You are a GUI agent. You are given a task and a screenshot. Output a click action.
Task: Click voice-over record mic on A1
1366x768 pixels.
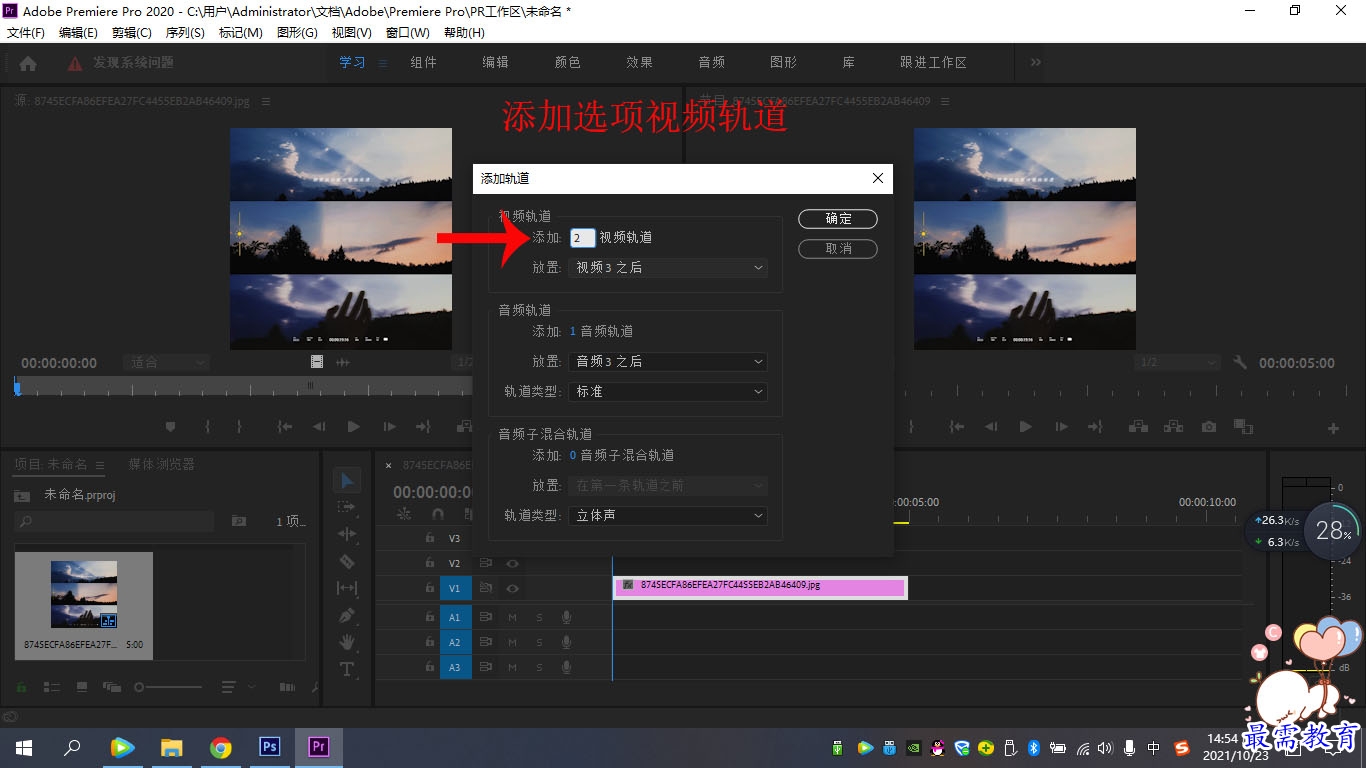point(566,617)
